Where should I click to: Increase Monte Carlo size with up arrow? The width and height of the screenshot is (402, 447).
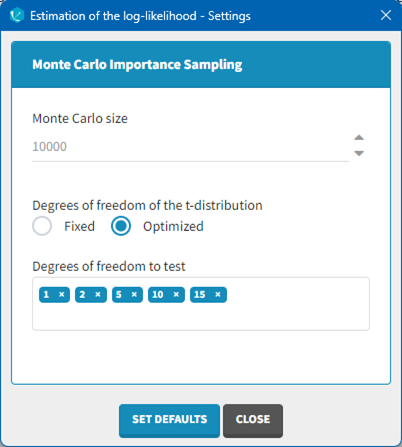[359, 137]
